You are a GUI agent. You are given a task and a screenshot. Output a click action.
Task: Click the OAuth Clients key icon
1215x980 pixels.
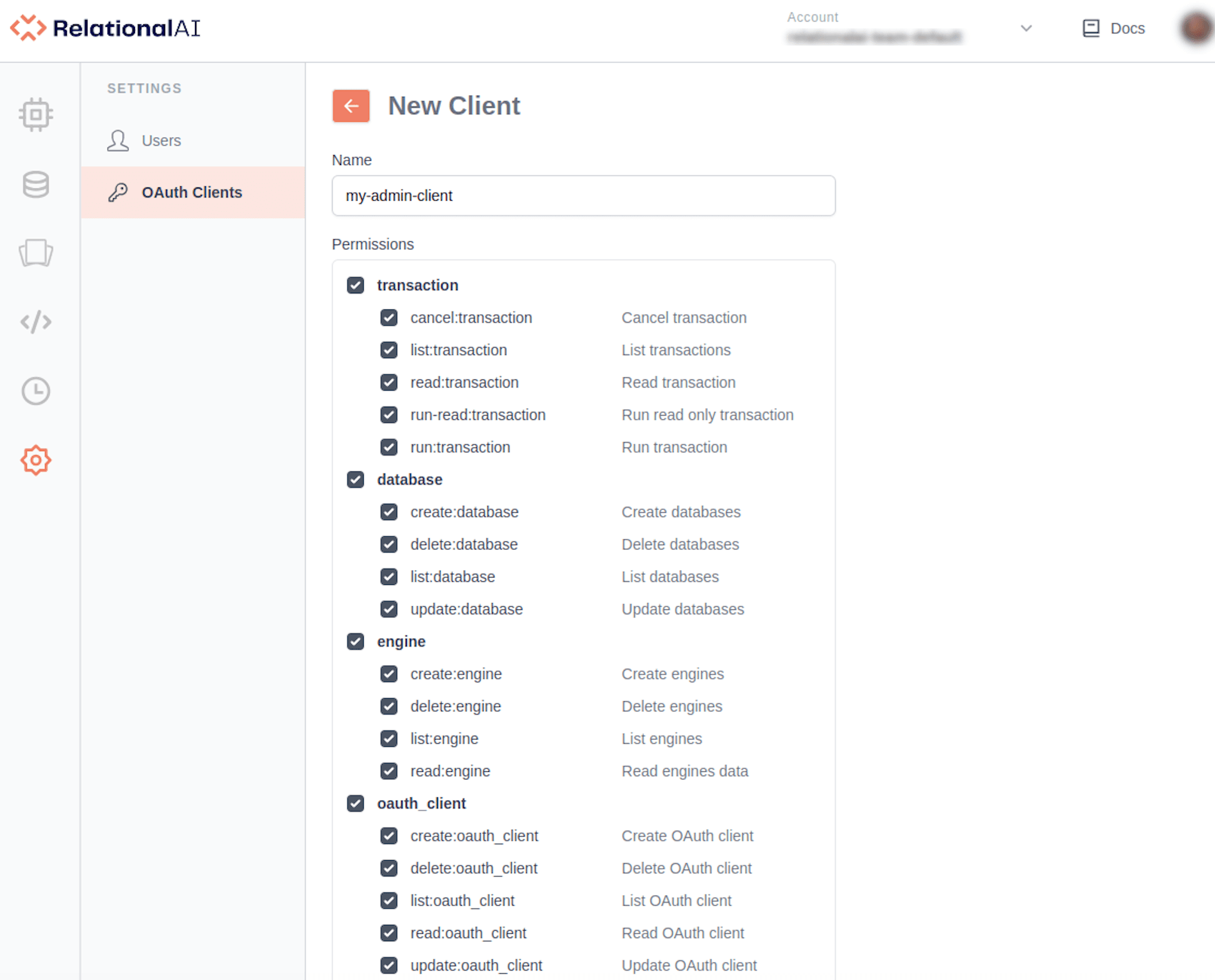pos(117,192)
